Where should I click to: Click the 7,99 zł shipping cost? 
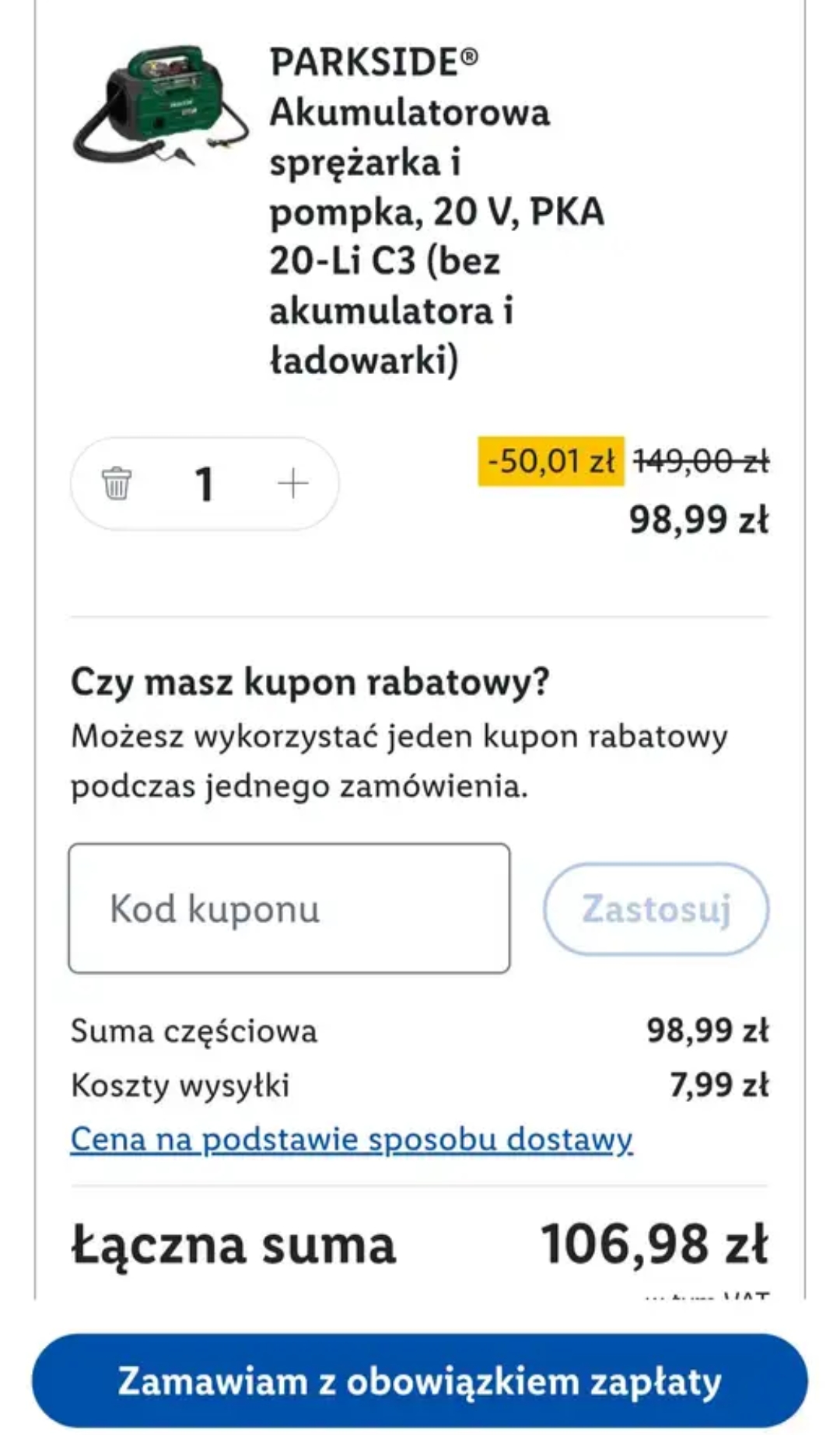point(719,1085)
